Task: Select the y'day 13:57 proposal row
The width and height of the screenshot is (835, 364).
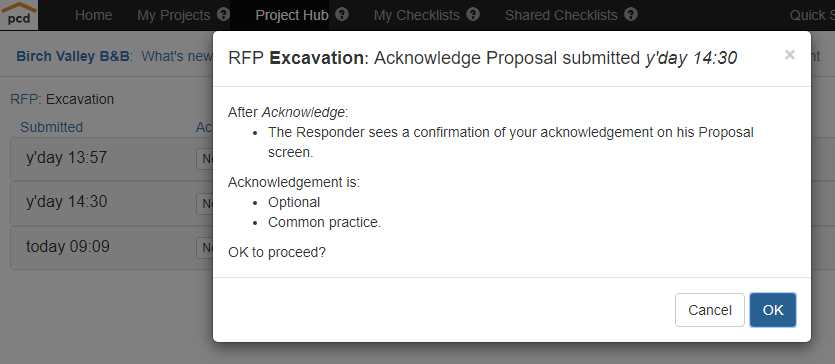Action: tap(112, 158)
